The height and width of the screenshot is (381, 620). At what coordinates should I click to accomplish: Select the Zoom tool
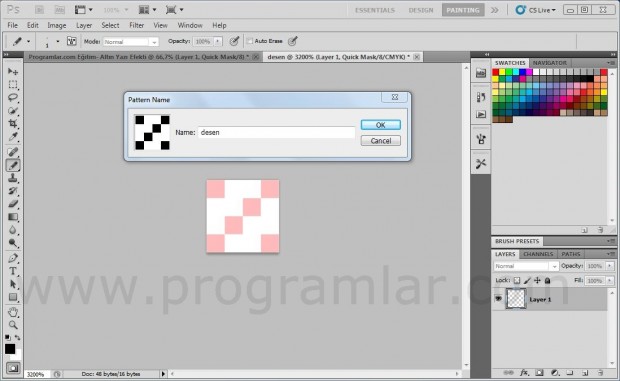click(13, 325)
